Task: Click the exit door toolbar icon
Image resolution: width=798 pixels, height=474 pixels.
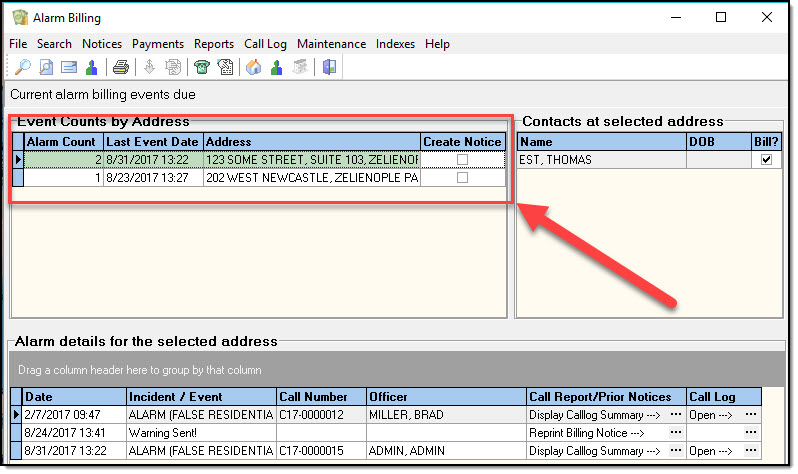Action: point(329,67)
